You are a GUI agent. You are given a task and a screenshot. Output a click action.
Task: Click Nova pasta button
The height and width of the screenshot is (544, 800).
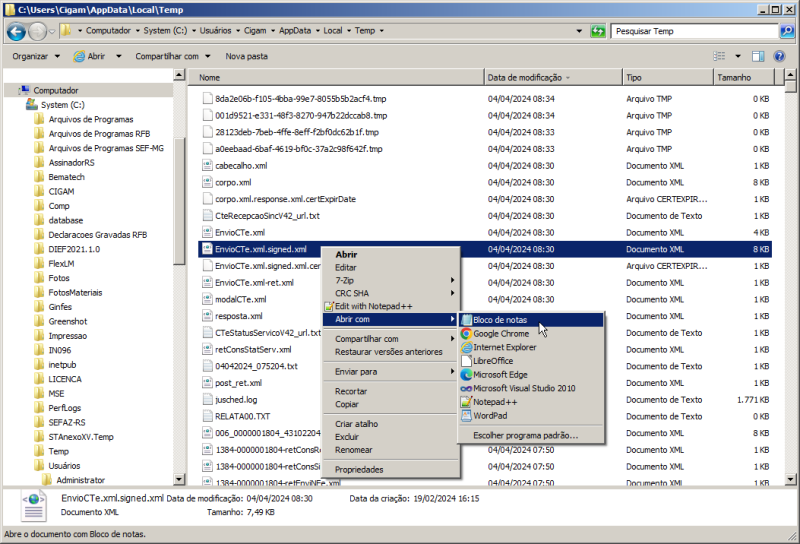pos(246,56)
